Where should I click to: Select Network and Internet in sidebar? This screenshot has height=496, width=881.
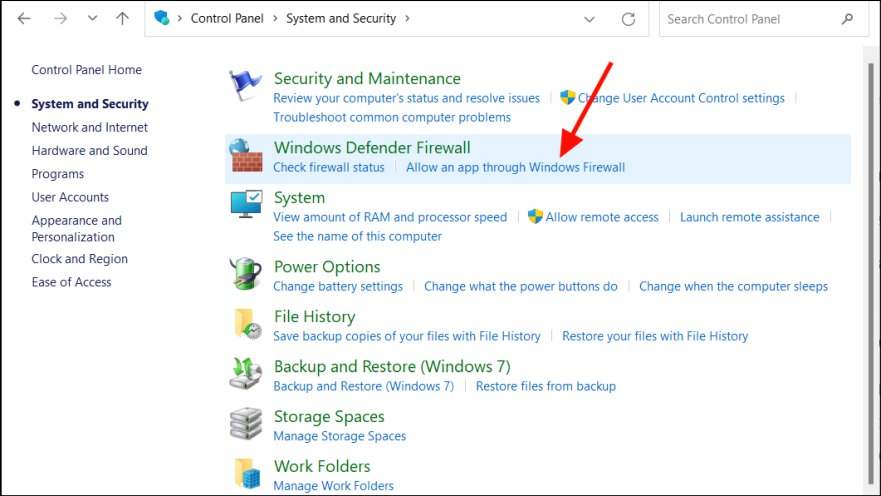click(x=90, y=128)
